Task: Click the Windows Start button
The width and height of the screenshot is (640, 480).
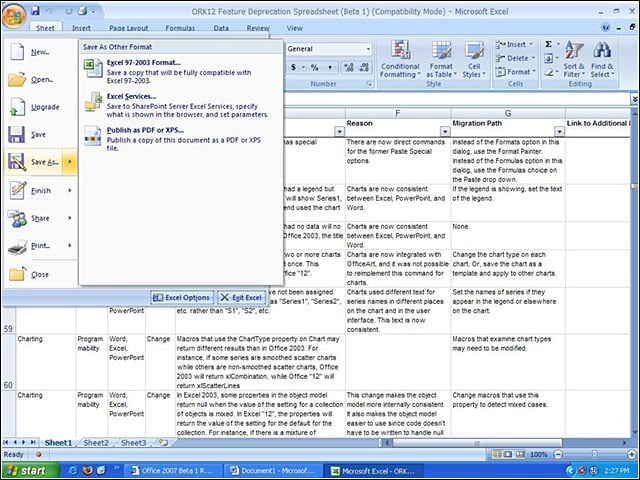Action: 29,471
